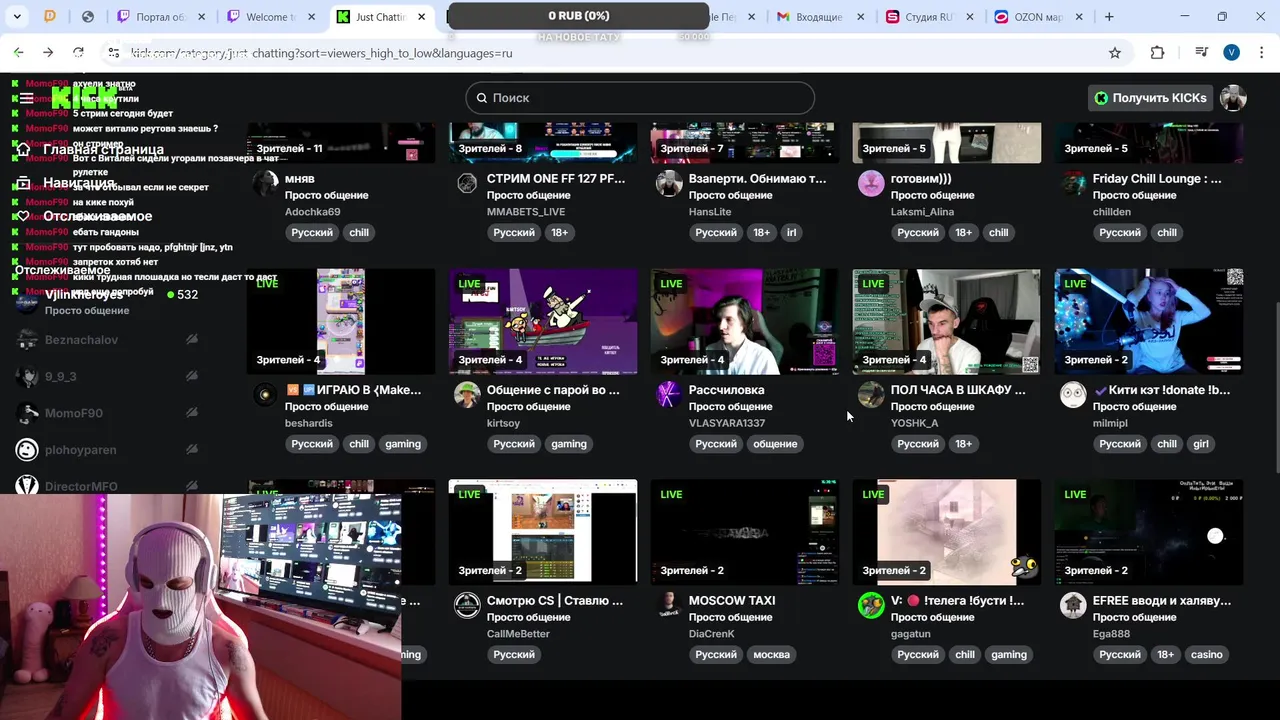Open the Laksmi_Alina channel avatar
Viewport: 1280px width, 720px height.
(871, 183)
